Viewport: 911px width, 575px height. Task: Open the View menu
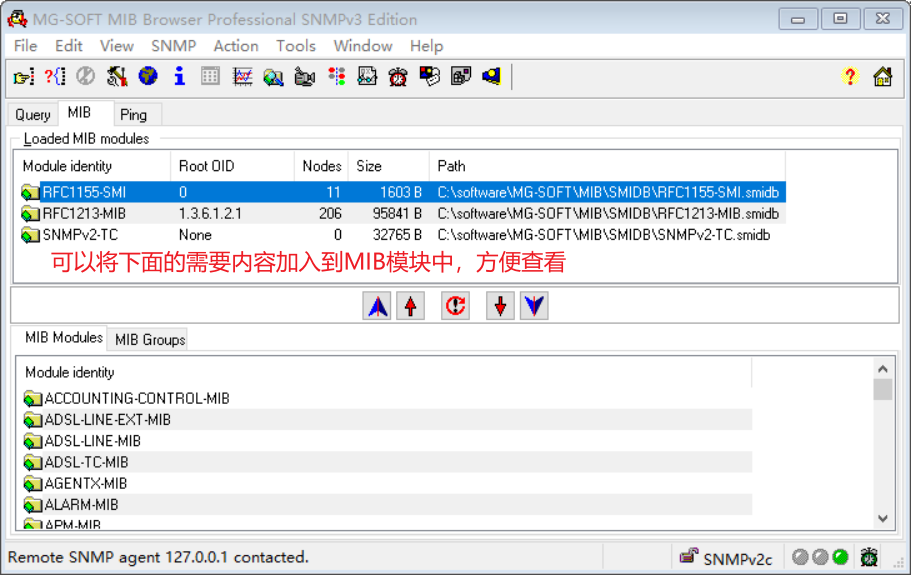(x=117, y=46)
